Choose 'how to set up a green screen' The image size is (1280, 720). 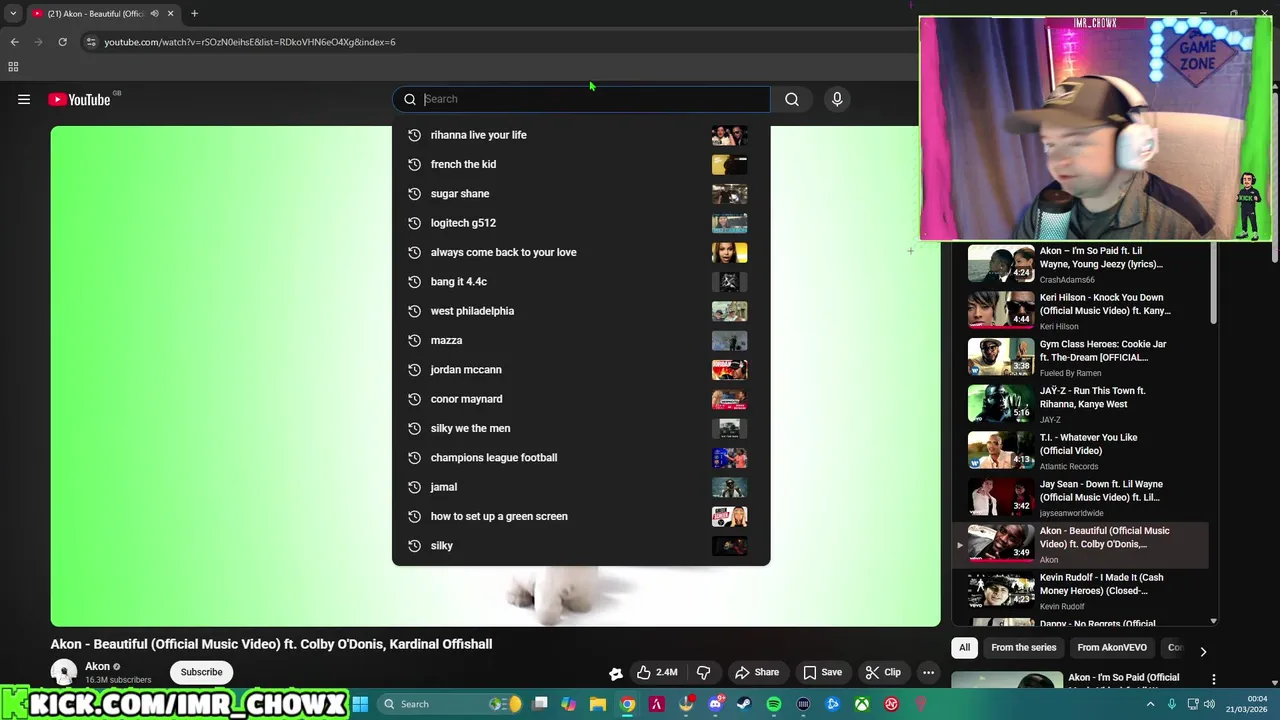click(581, 516)
